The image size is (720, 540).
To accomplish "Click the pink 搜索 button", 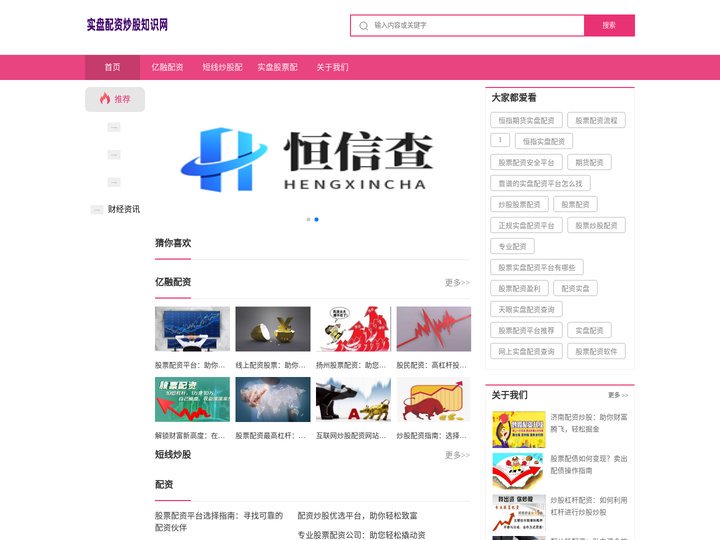I will coord(609,25).
